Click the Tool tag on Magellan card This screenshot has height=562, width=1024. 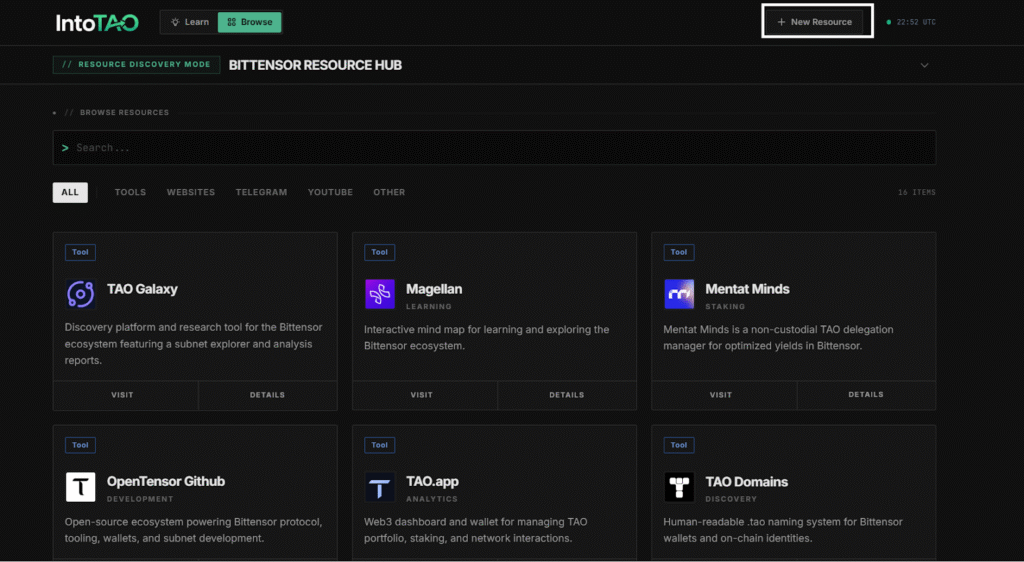pos(379,252)
